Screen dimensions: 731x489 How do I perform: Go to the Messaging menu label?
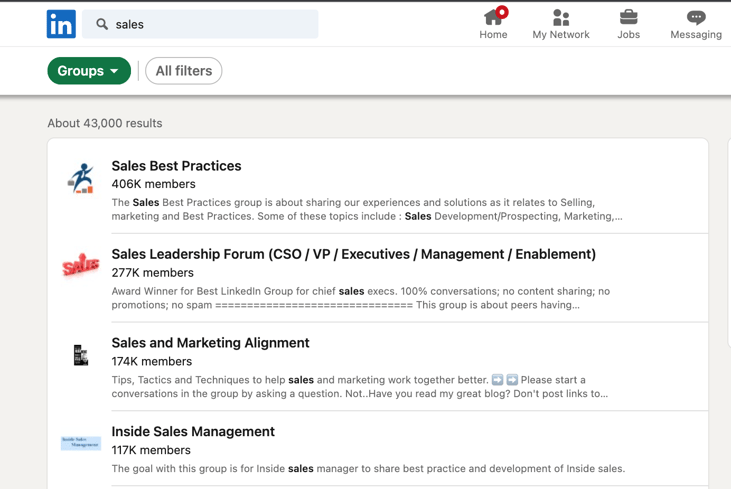click(x=696, y=34)
